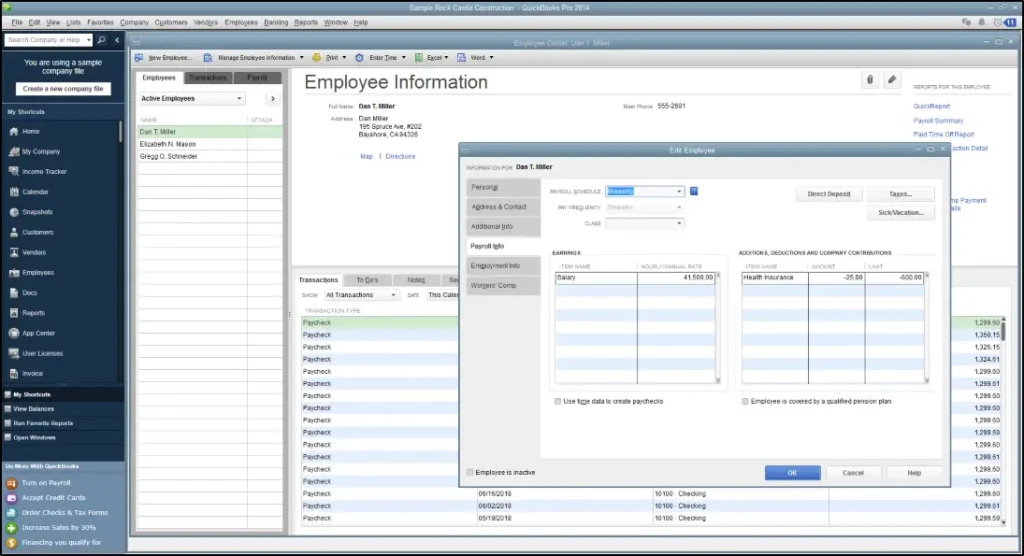Switch to Employment Info tab
1024x556 pixels.
point(503,266)
